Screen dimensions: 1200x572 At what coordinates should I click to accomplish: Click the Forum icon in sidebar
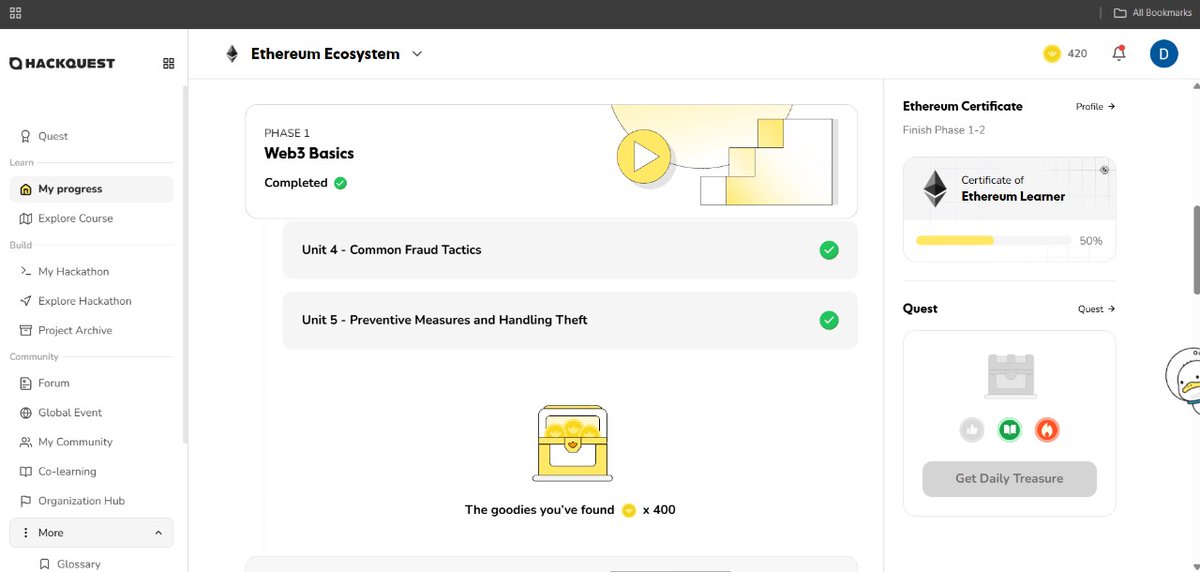click(x=27, y=383)
